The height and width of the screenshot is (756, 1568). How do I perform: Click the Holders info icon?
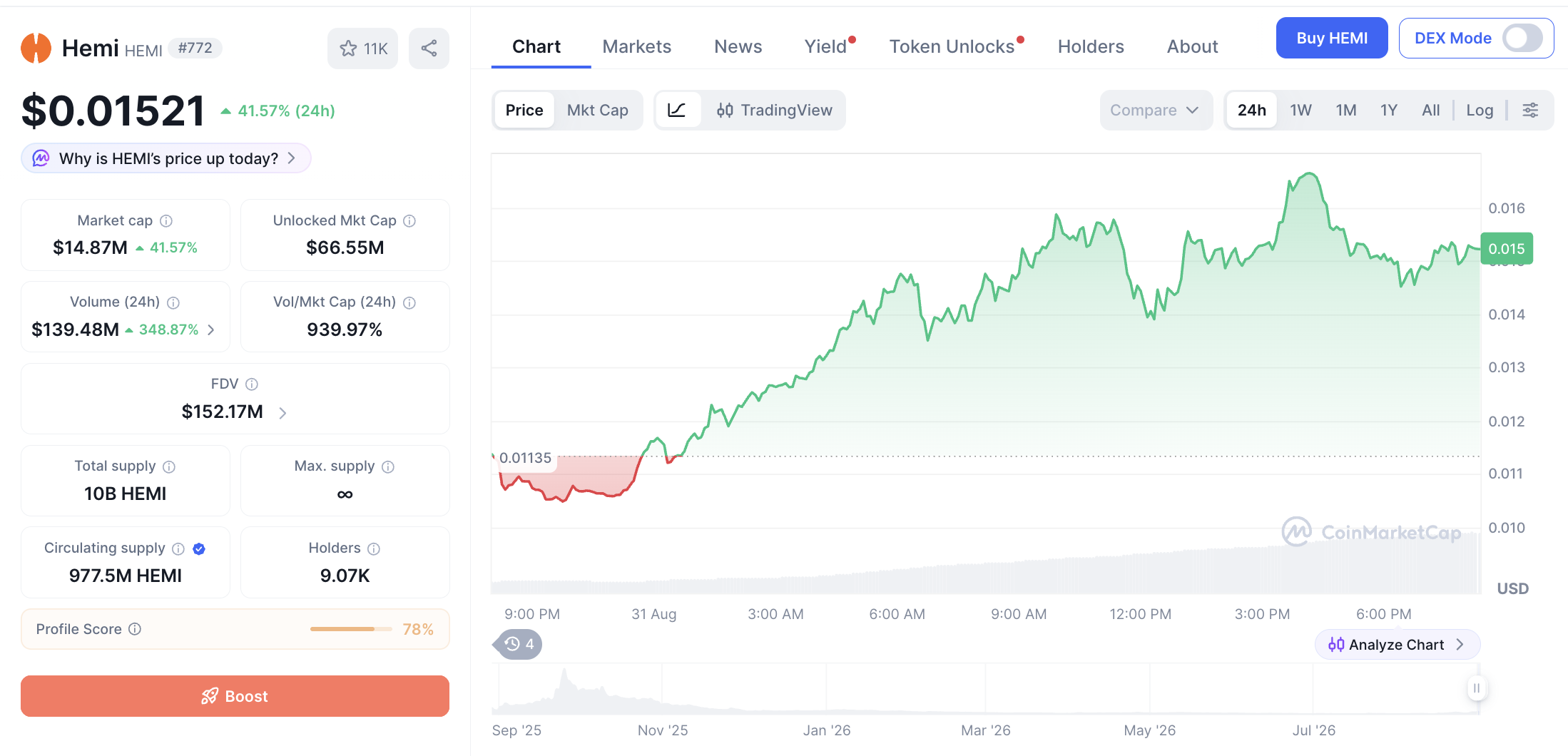pyautogui.click(x=374, y=548)
